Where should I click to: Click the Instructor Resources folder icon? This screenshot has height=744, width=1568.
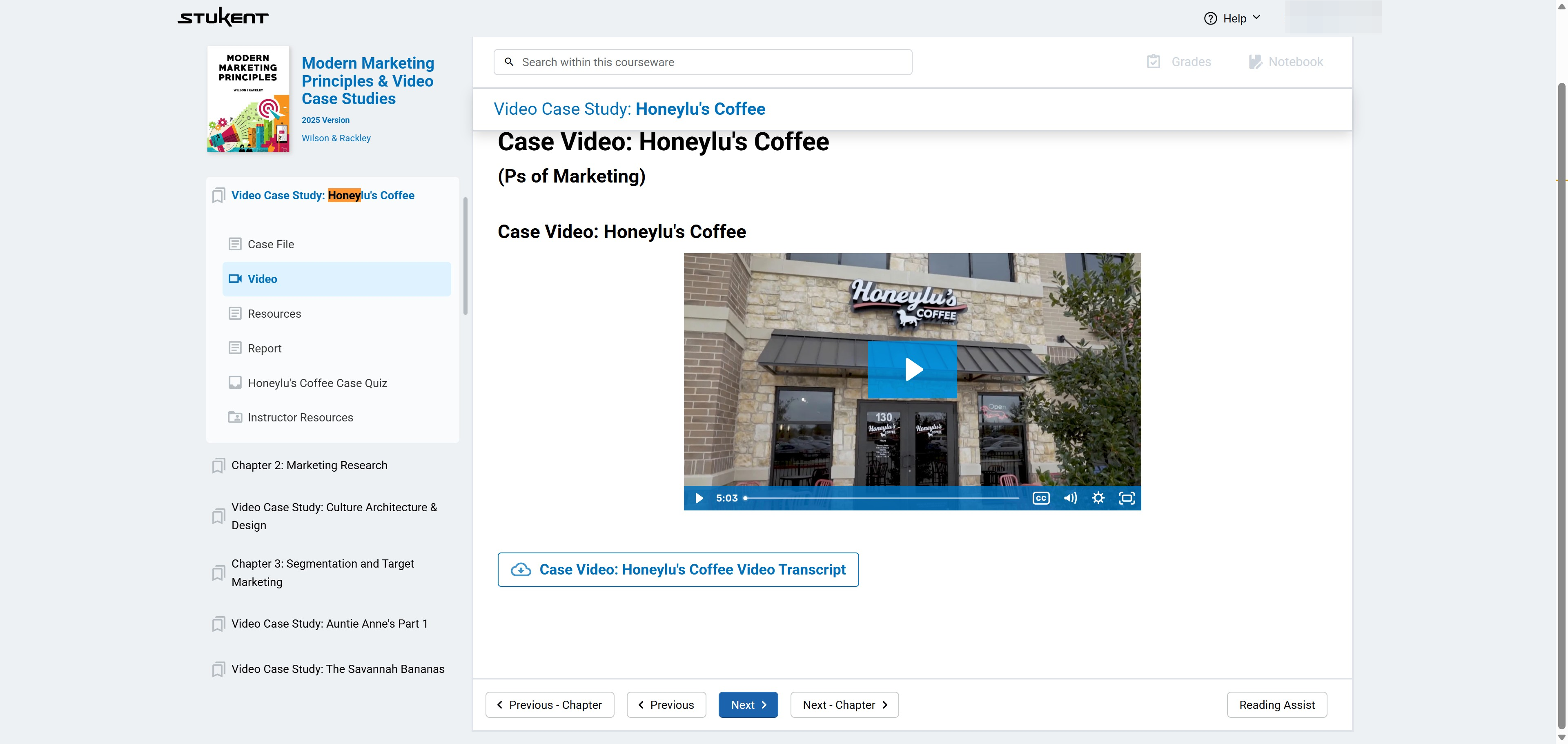click(235, 418)
